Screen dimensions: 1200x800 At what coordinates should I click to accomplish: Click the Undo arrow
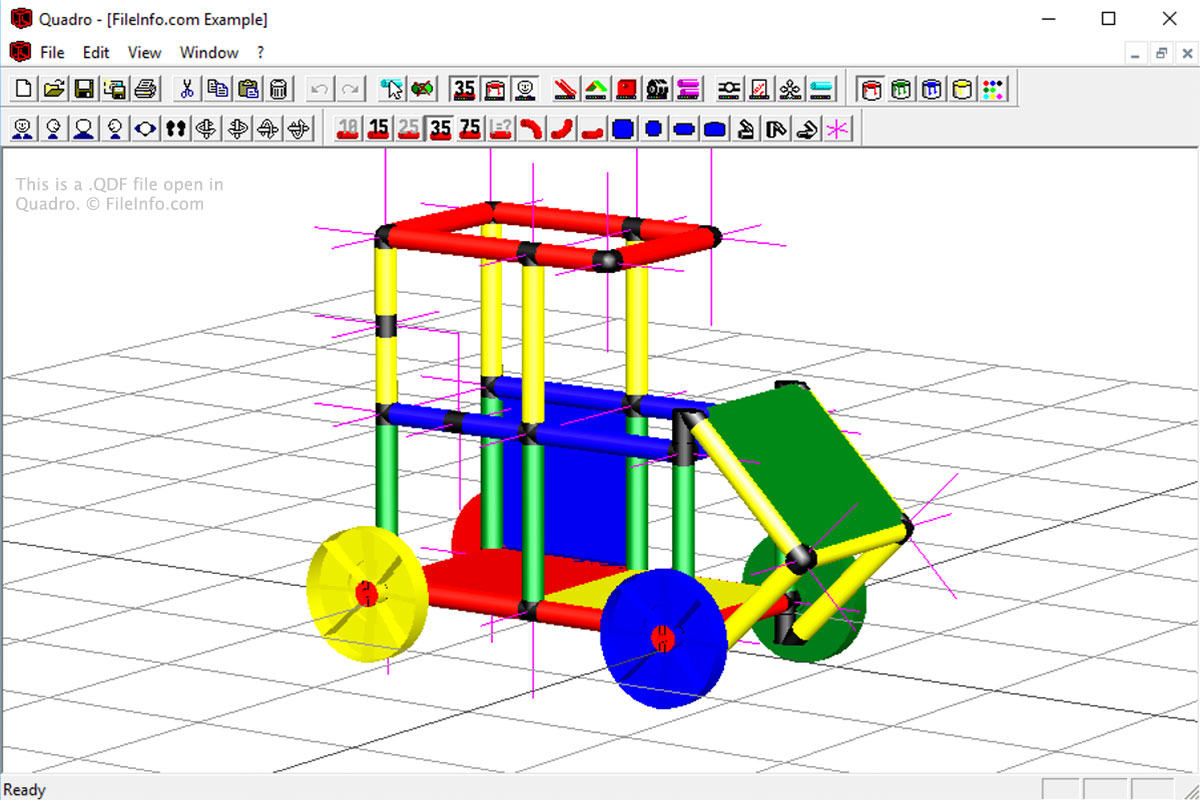coord(320,89)
